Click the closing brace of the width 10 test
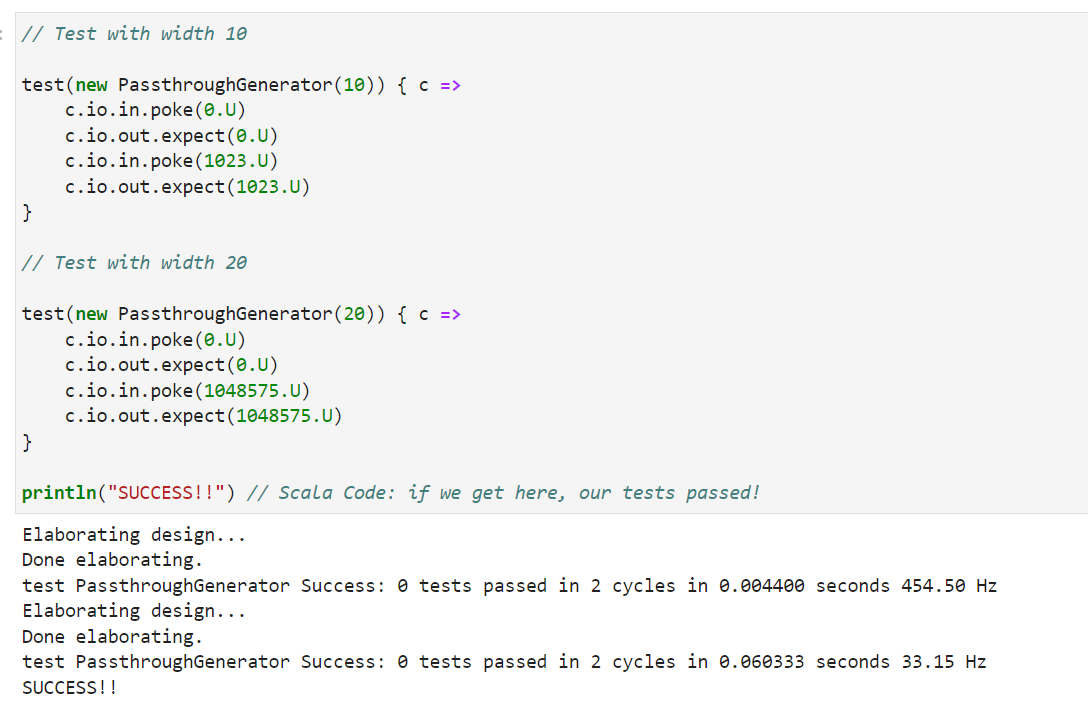The image size is (1088, 715). (27, 213)
